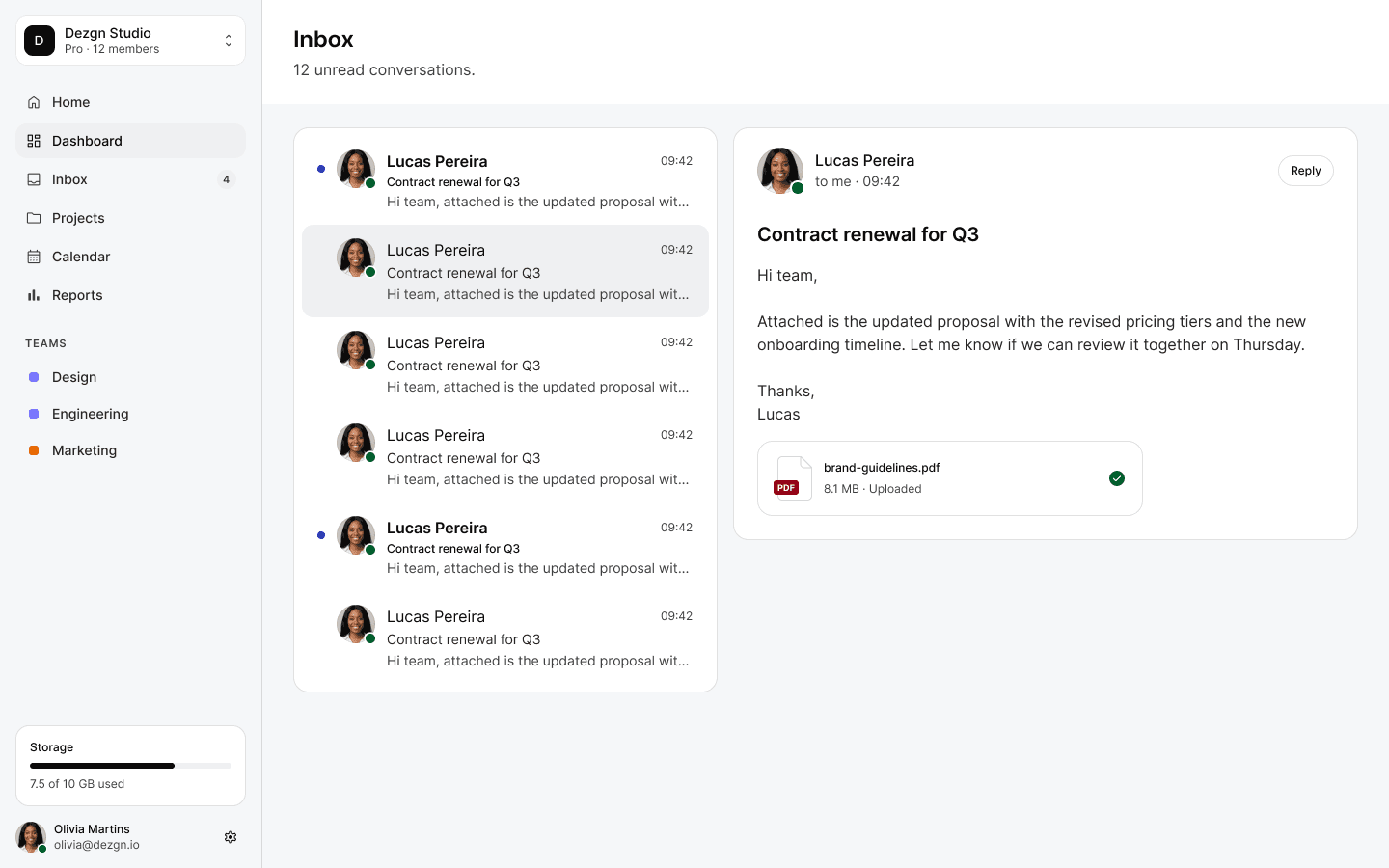Click the 'Olivia Martins' name
This screenshot has width=1389, height=868.
[92, 829]
